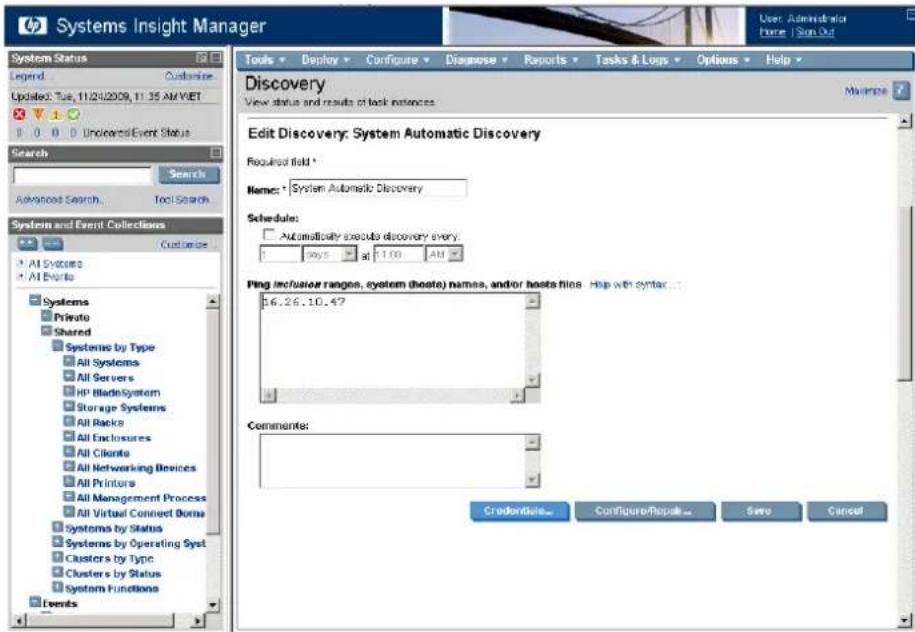The width and height of the screenshot is (915, 632).
Task: Open the Advanced Search link
Action: click(x=59, y=200)
